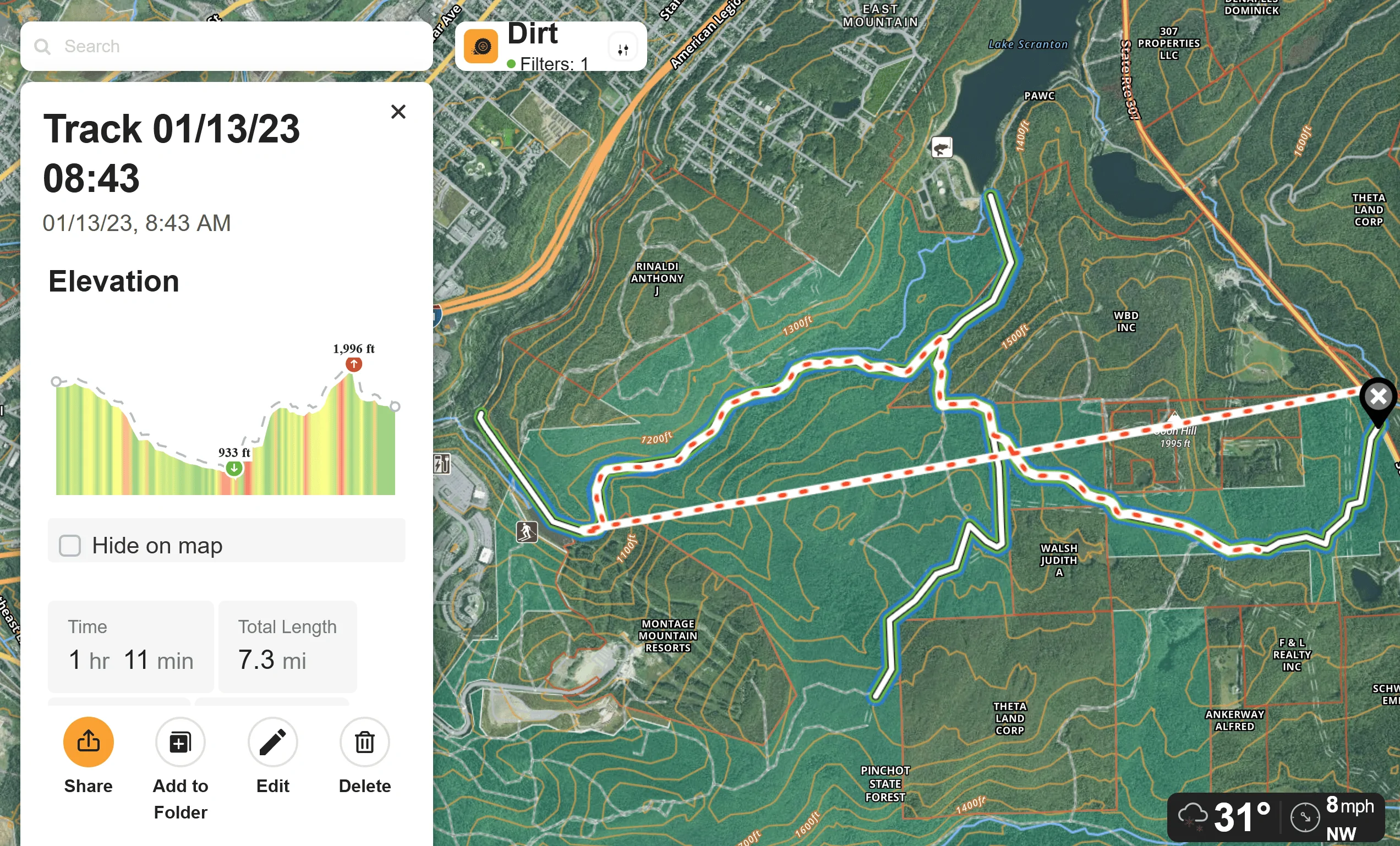
Task: Click the Share track button
Action: 88,742
